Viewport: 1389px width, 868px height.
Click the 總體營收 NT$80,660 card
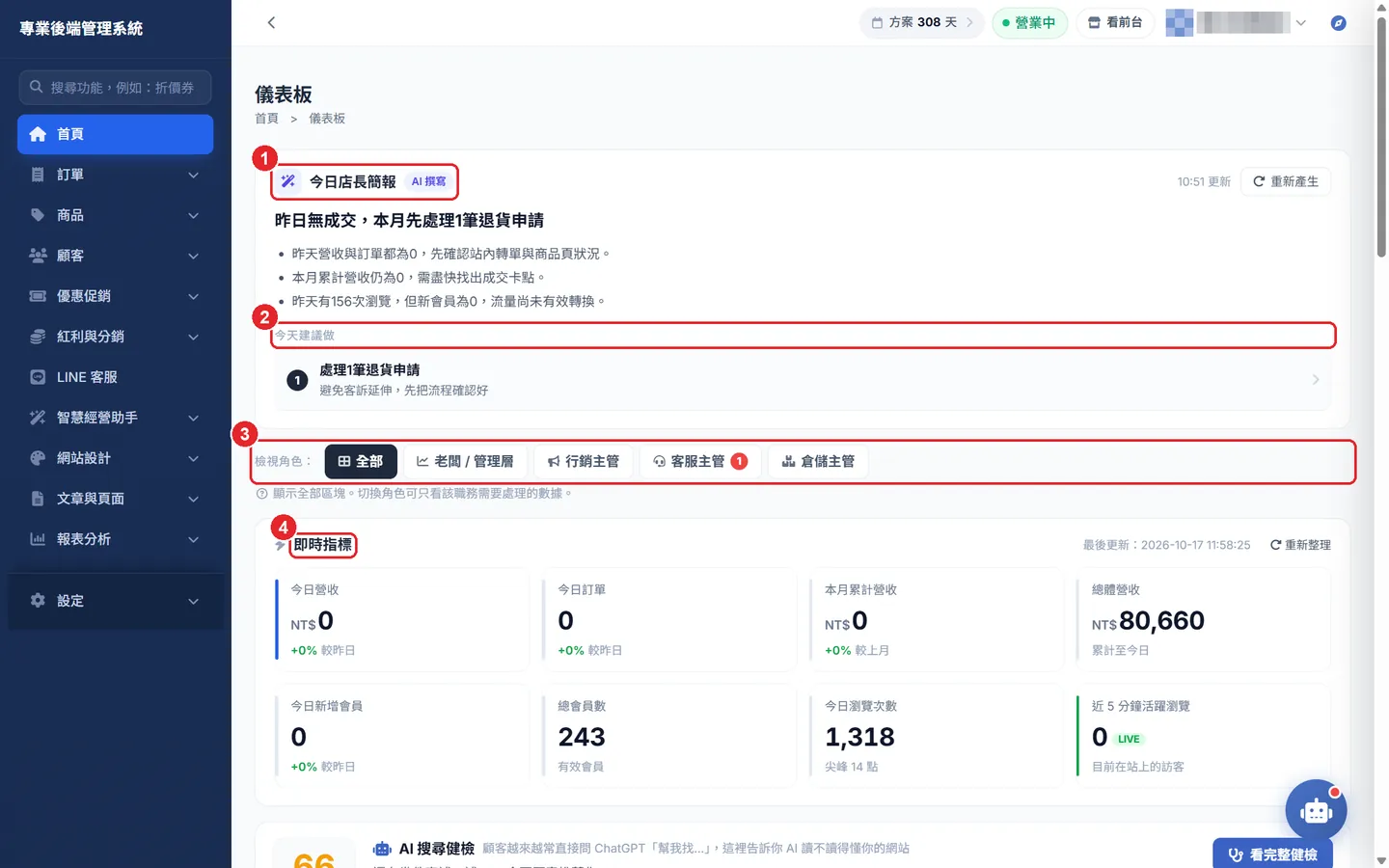pos(1203,619)
